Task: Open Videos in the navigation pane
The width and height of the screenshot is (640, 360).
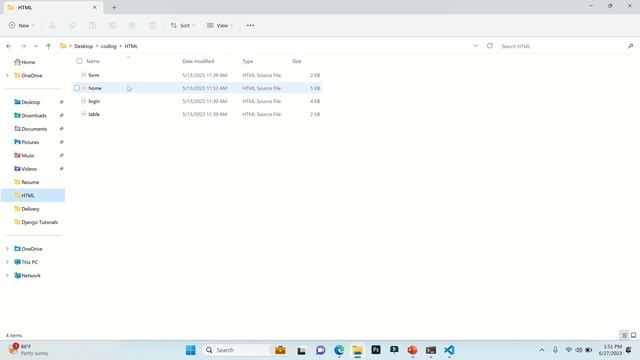Action: 26,169
